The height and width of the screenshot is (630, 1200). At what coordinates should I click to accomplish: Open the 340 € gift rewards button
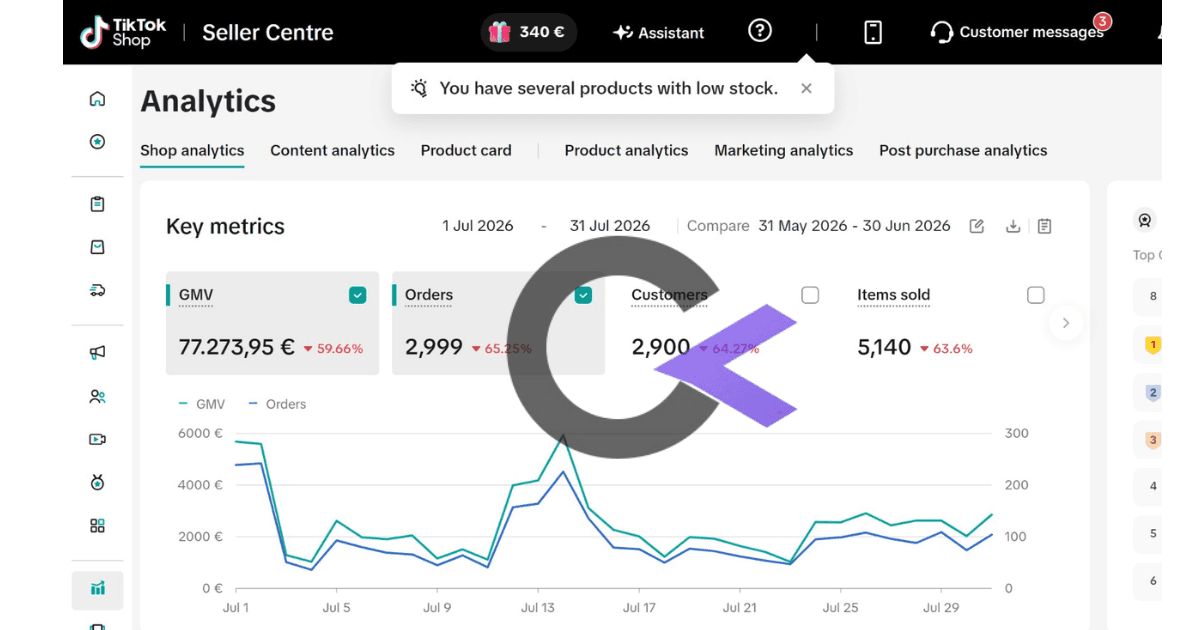(528, 32)
